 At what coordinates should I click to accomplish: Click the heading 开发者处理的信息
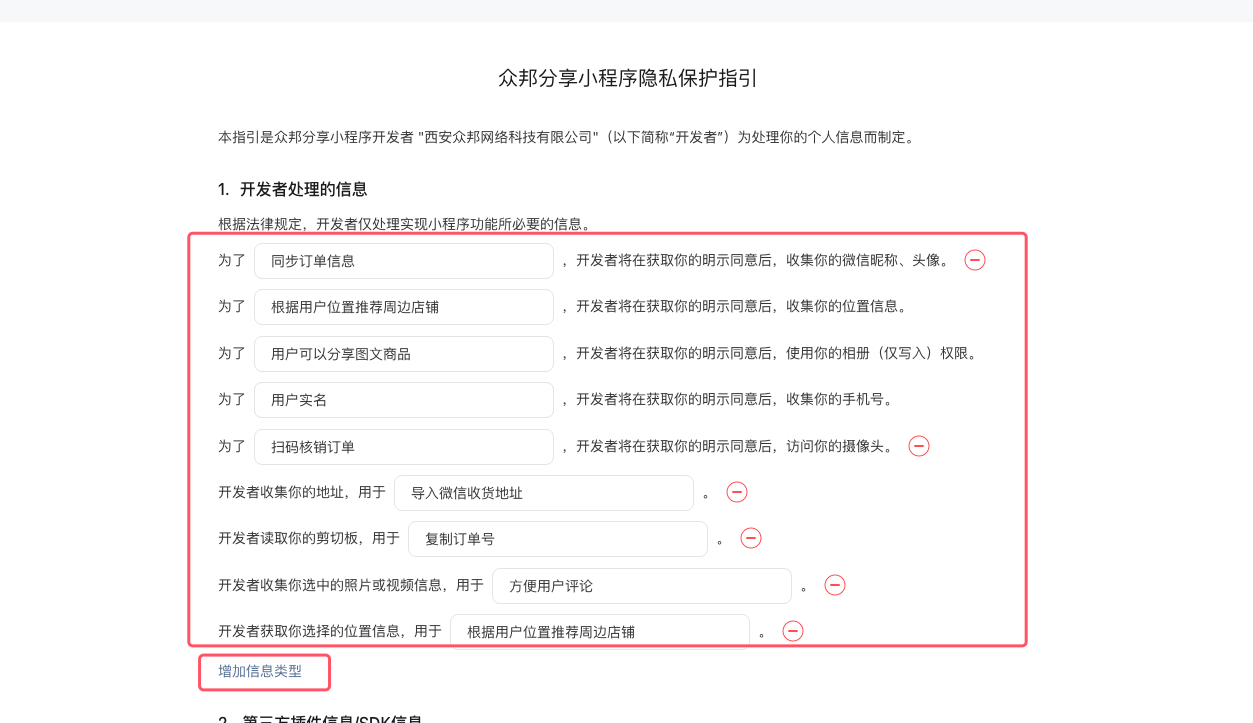point(303,189)
